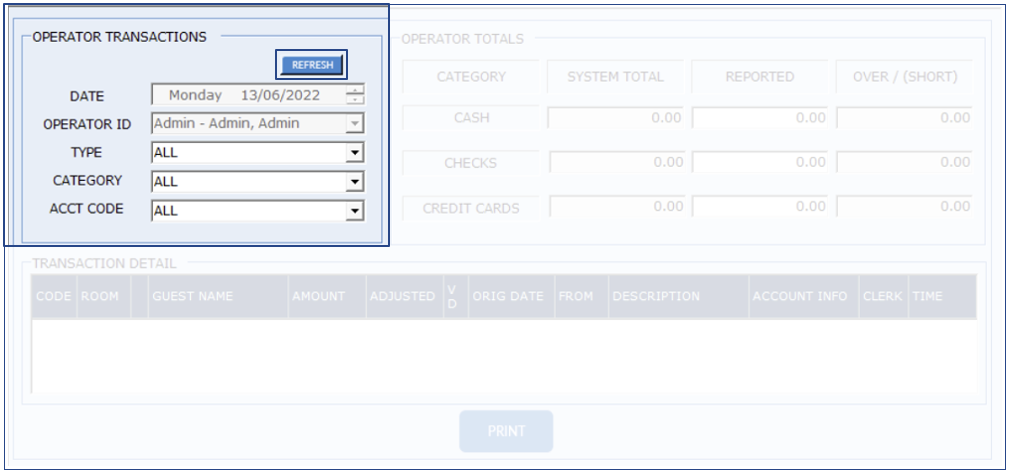The image size is (1011, 476).
Task: Sort by the GUEST NAME column header
Action: pyautogui.click(x=192, y=297)
